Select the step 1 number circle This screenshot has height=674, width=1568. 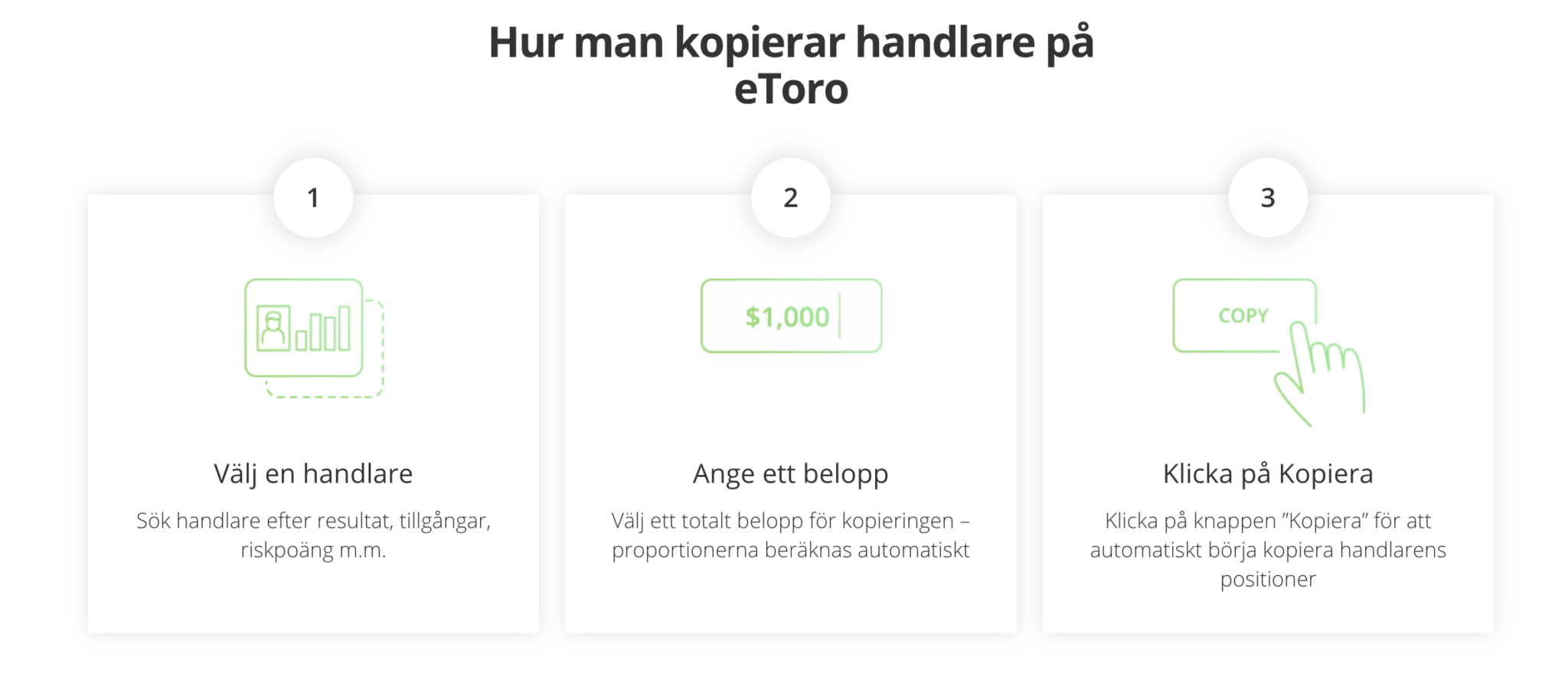[313, 198]
